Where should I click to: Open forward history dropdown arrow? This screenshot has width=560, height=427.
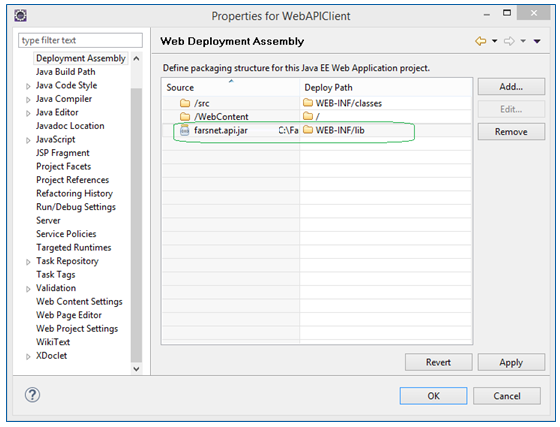pos(523,41)
